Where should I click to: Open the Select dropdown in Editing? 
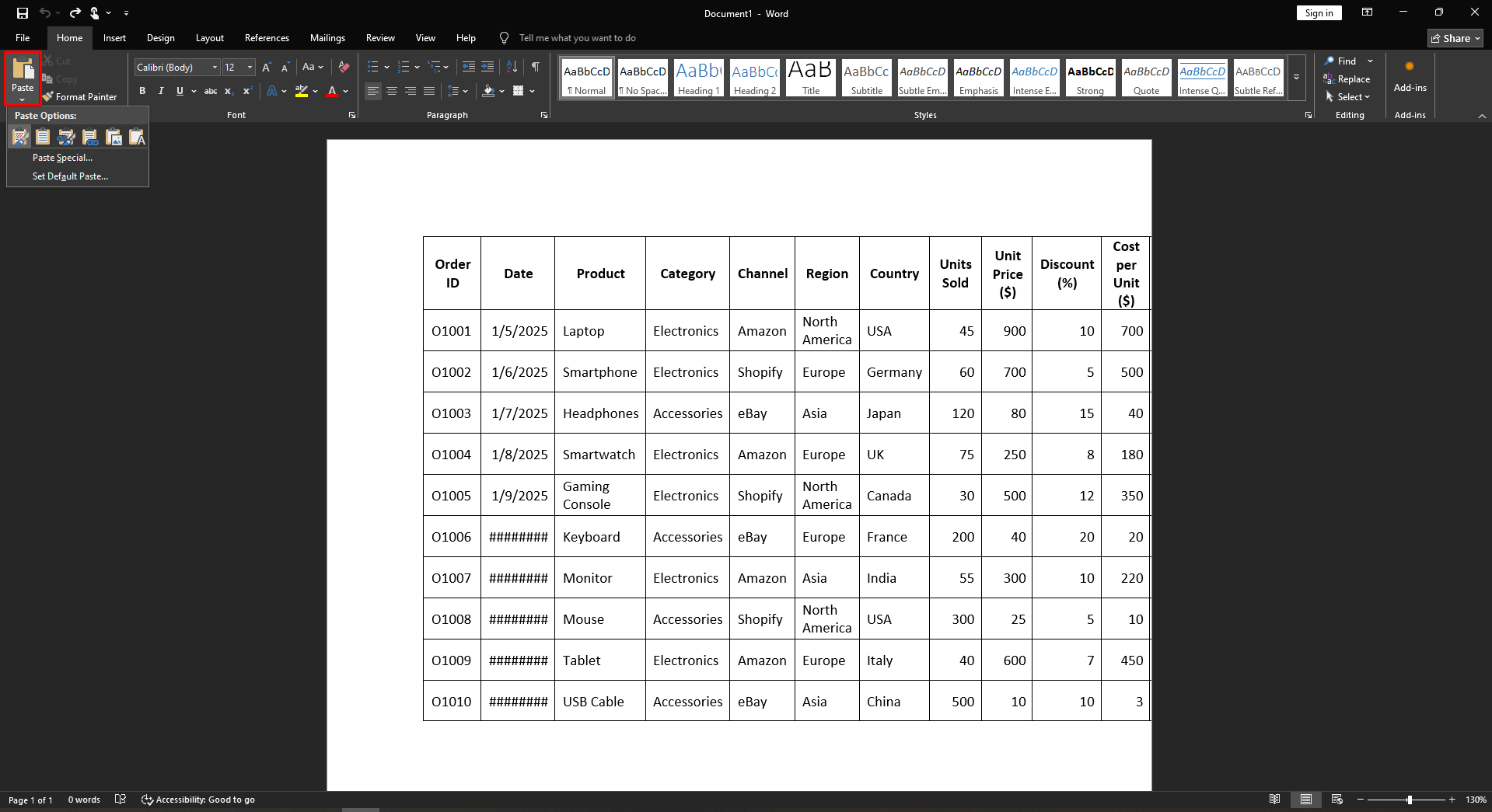[1348, 97]
